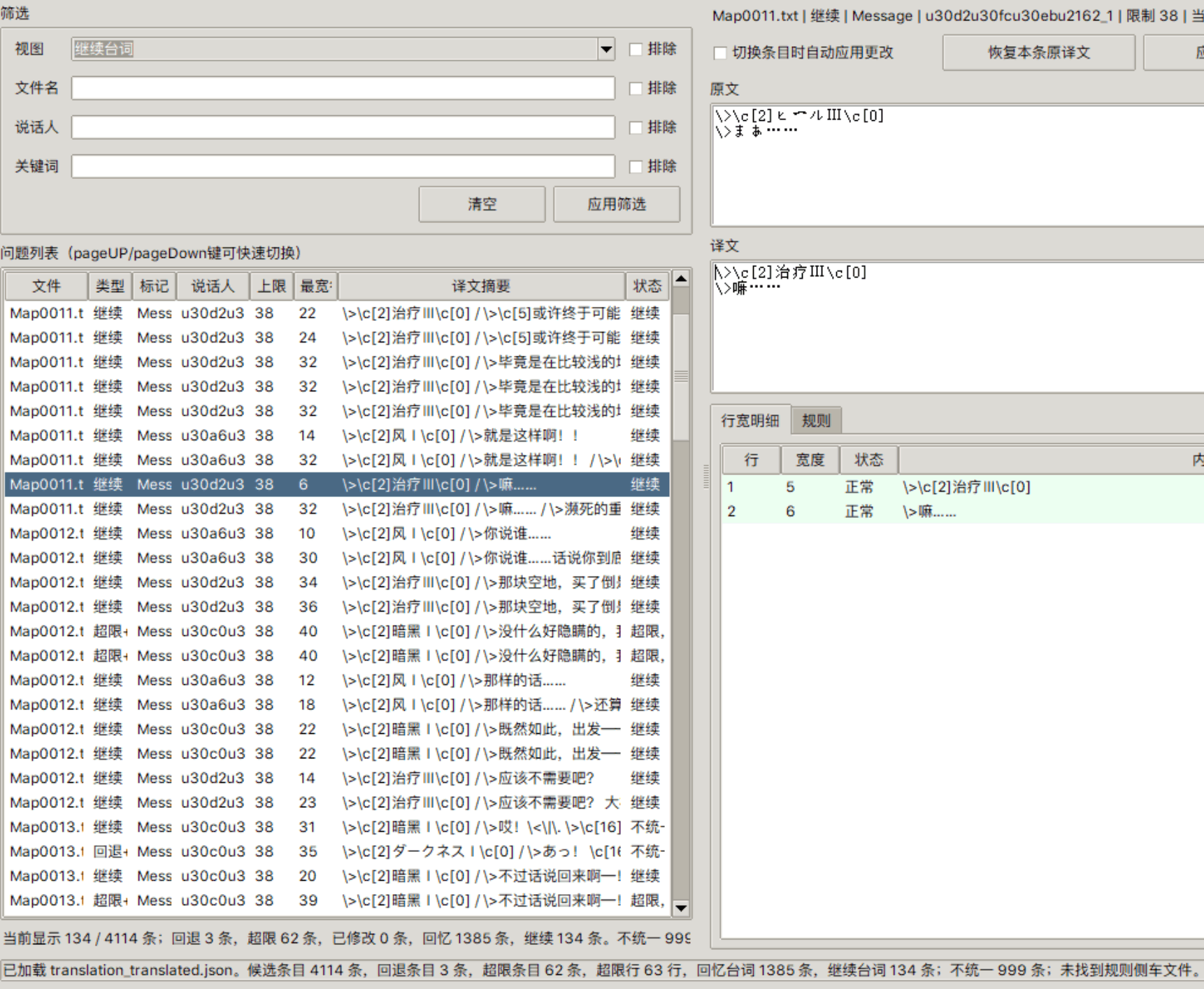This screenshot has height=989, width=1204.
Task: Toggle 排除 checkbox for 视图 row
Action: (636, 49)
